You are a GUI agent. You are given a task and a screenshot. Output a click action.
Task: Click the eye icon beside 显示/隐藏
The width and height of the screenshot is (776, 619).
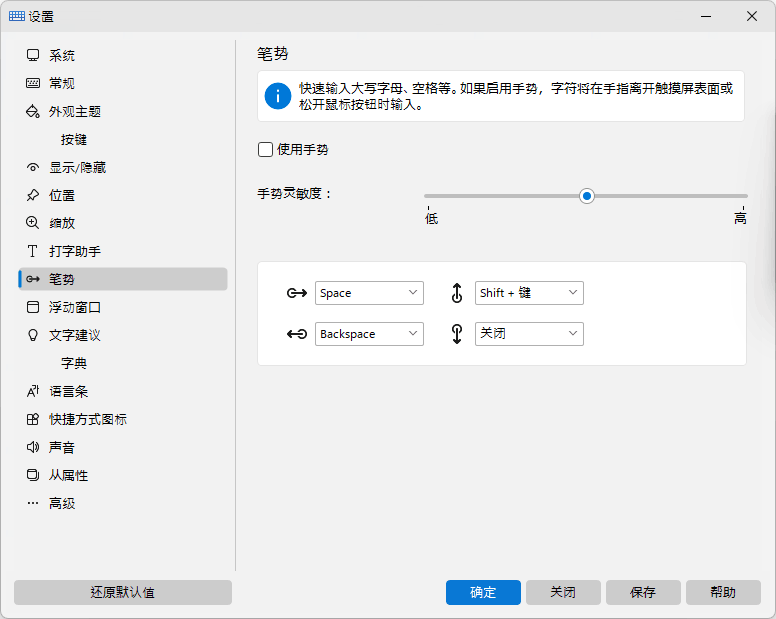point(33,168)
